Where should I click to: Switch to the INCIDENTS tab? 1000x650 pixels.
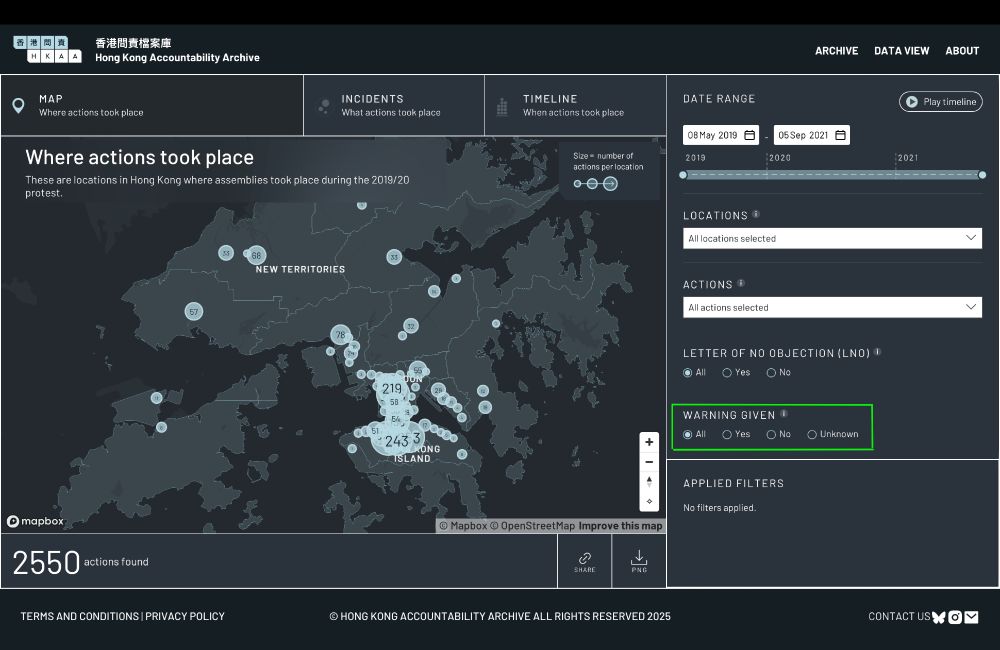[x=394, y=105]
